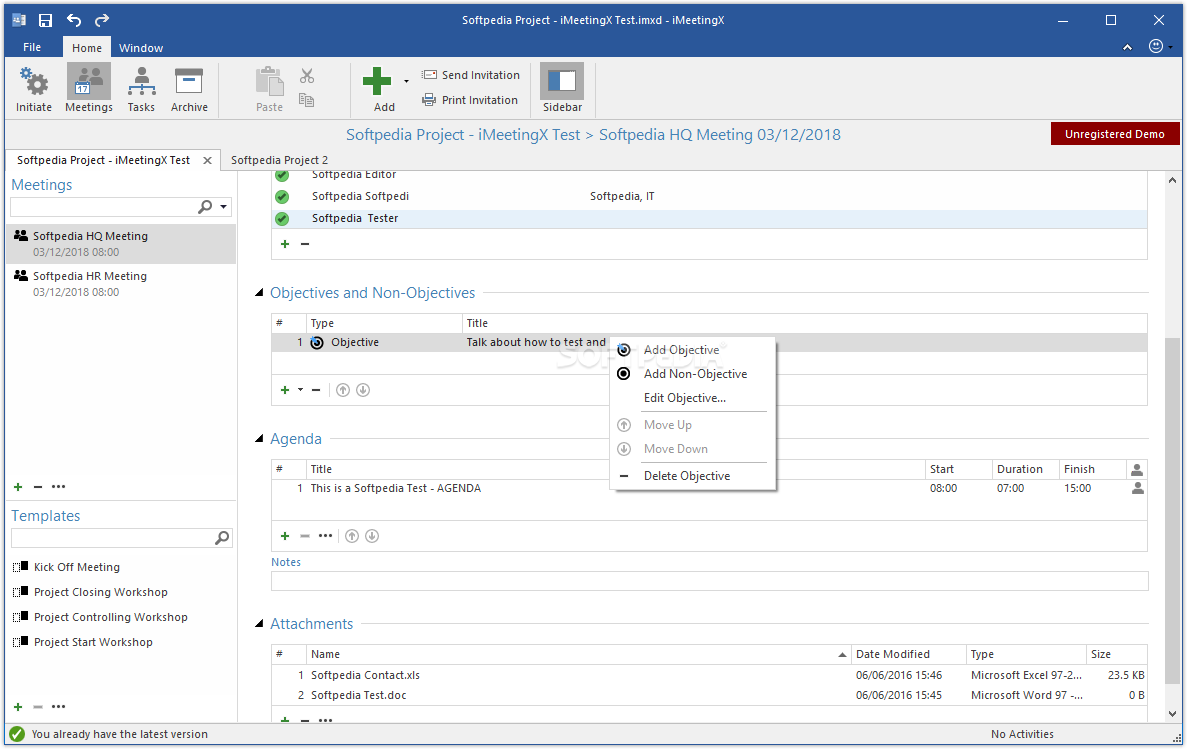Switch to the Softpedia Project 2 tab
Viewport: 1187px width, 749px height.
[279, 160]
